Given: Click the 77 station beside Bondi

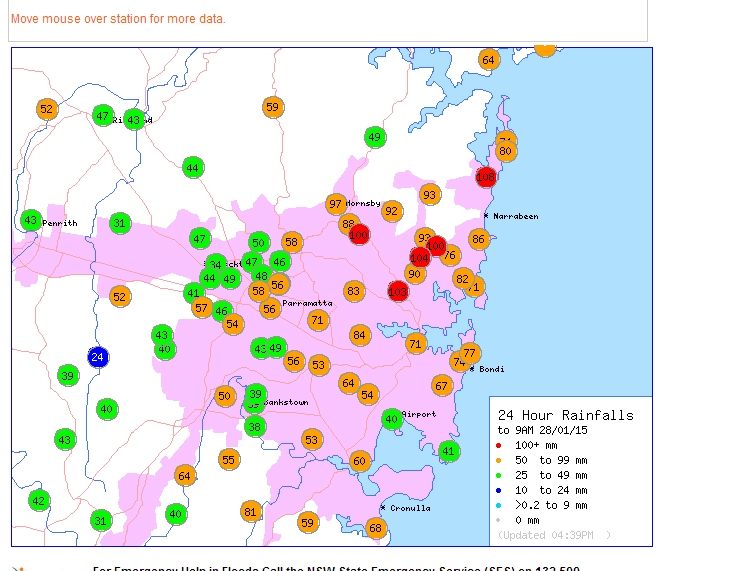Looking at the screenshot, I should pos(469,353).
